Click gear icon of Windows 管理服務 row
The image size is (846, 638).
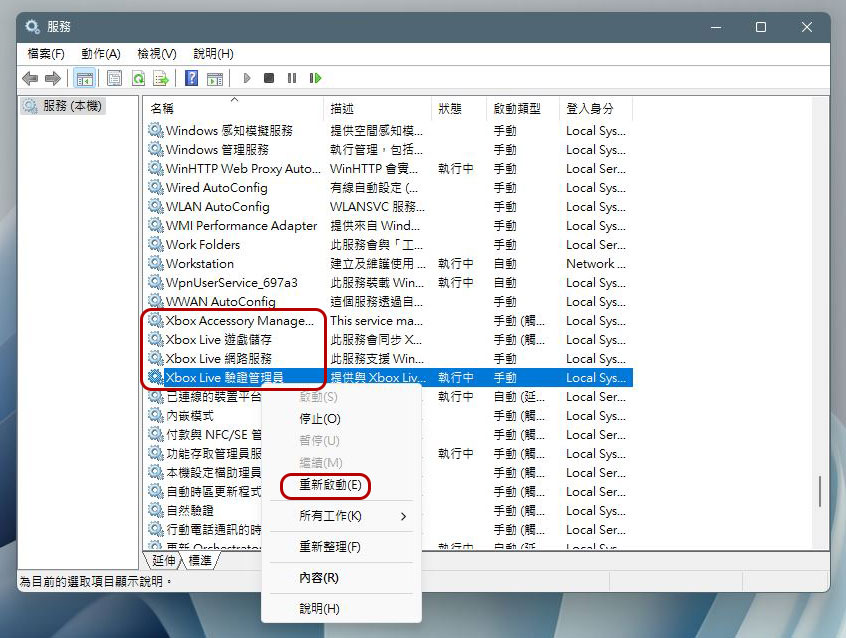[x=156, y=149]
